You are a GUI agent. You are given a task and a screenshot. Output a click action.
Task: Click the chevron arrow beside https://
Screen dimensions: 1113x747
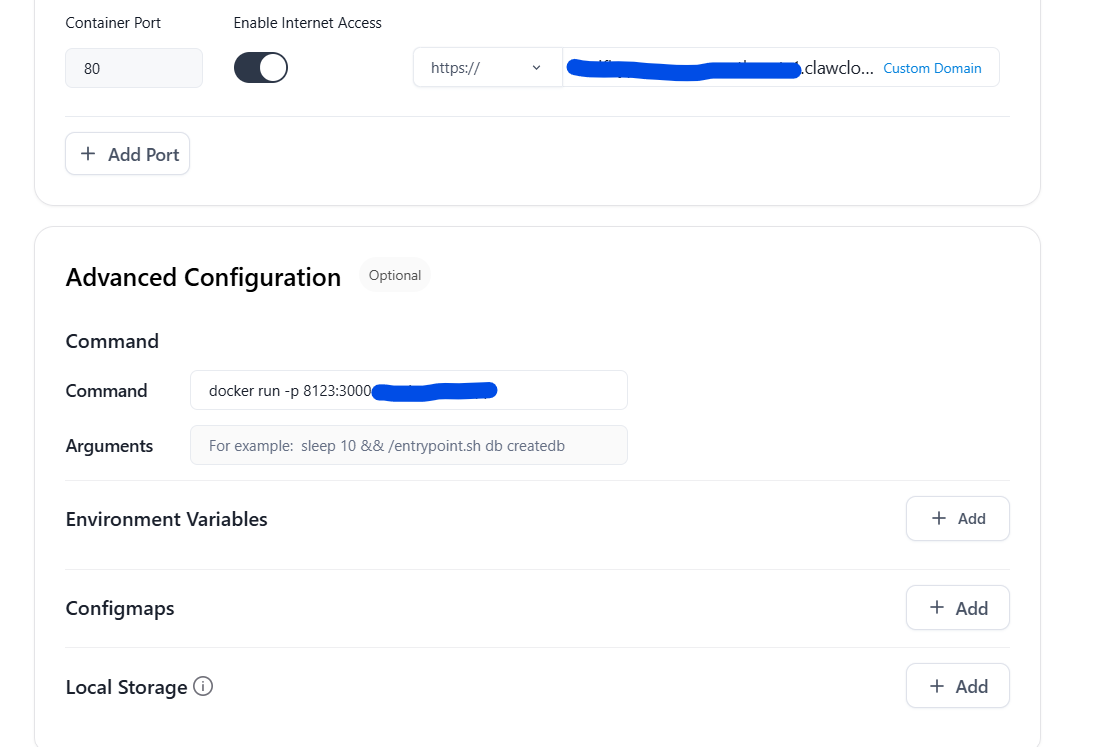click(x=537, y=67)
